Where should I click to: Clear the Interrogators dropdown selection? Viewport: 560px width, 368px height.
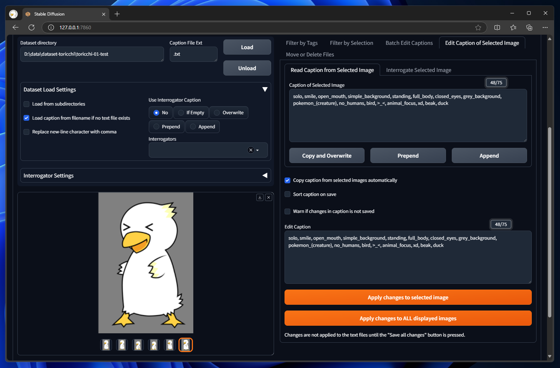(251, 150)
